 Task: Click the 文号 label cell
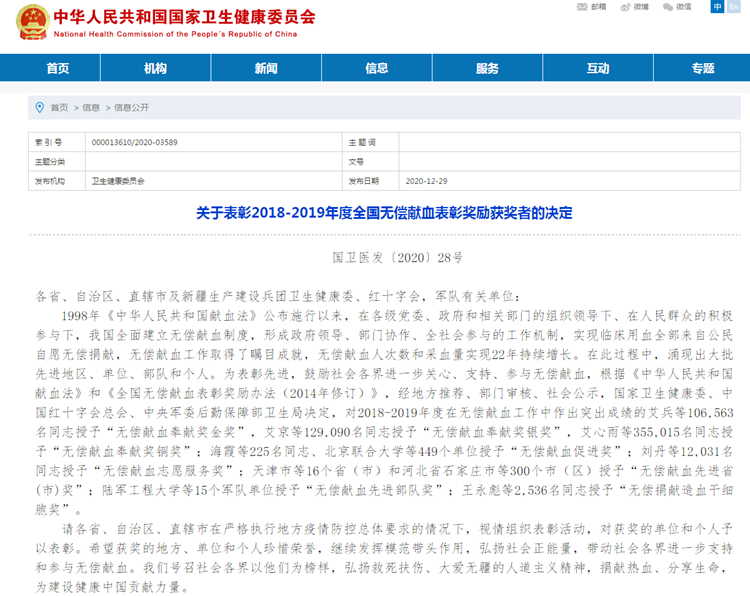(371, 162)
